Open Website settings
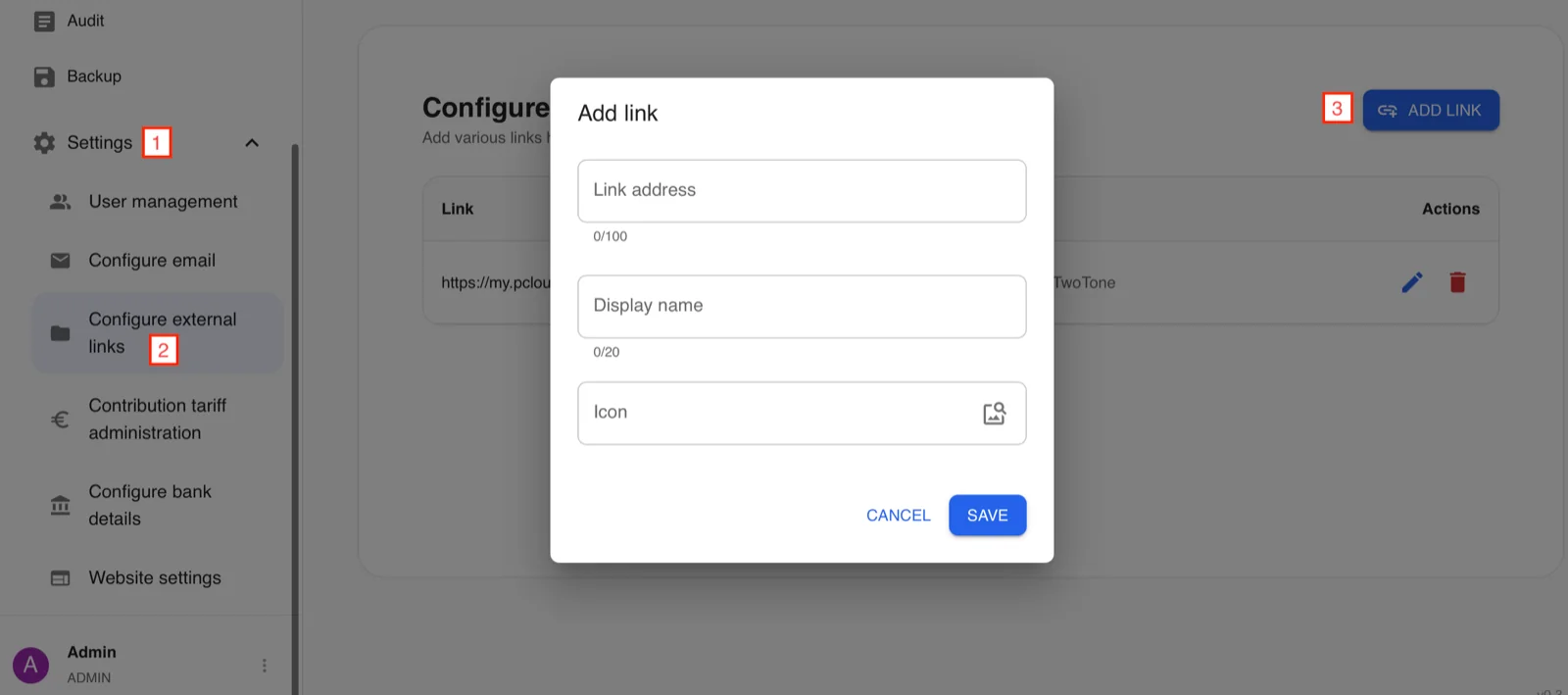This screenshot has height=695, width=1568. pyautogui.click(x=155, y=578)
